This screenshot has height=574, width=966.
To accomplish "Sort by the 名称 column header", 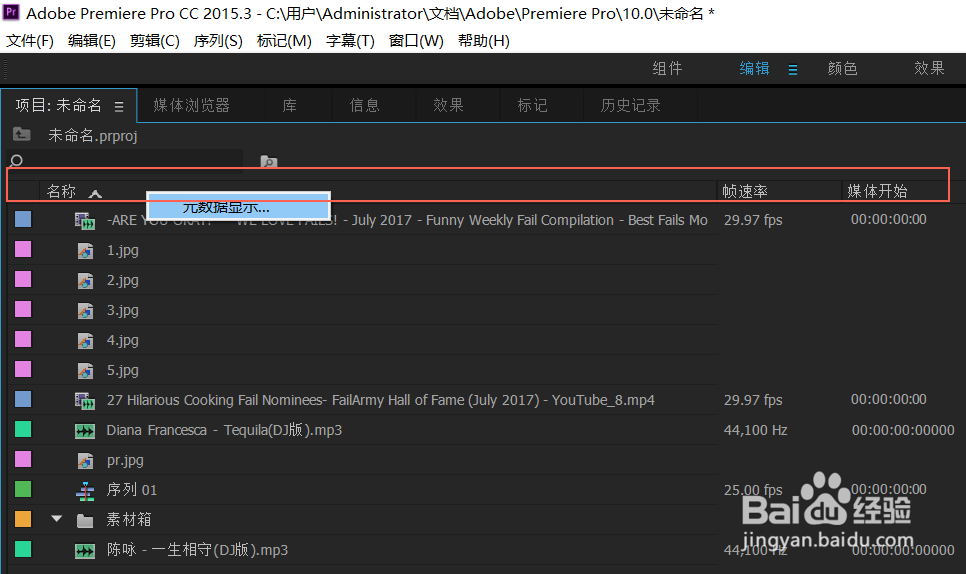I will pos(61,192).
